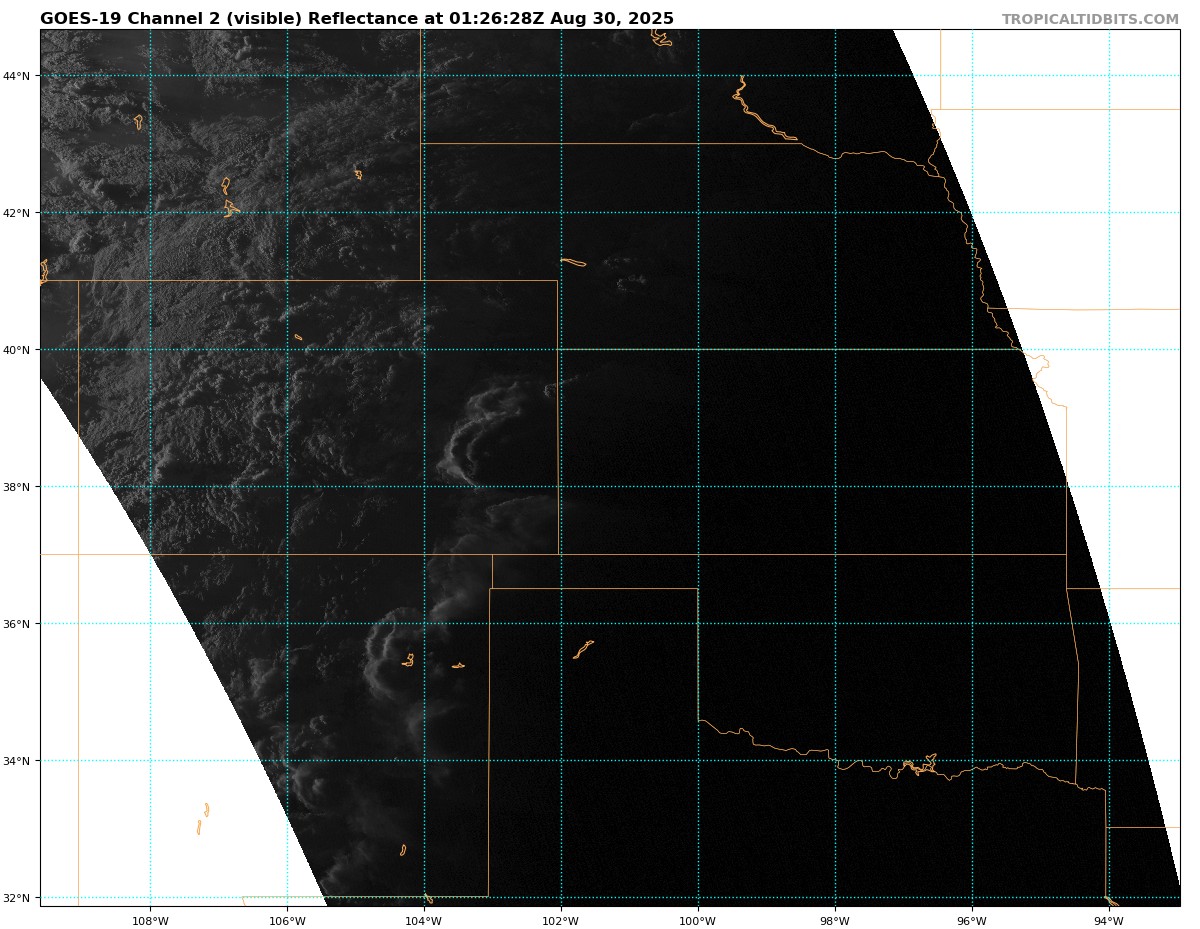Click the 102°W longitude label
This screenshot has width=1200, height=929.
[561, 921]
